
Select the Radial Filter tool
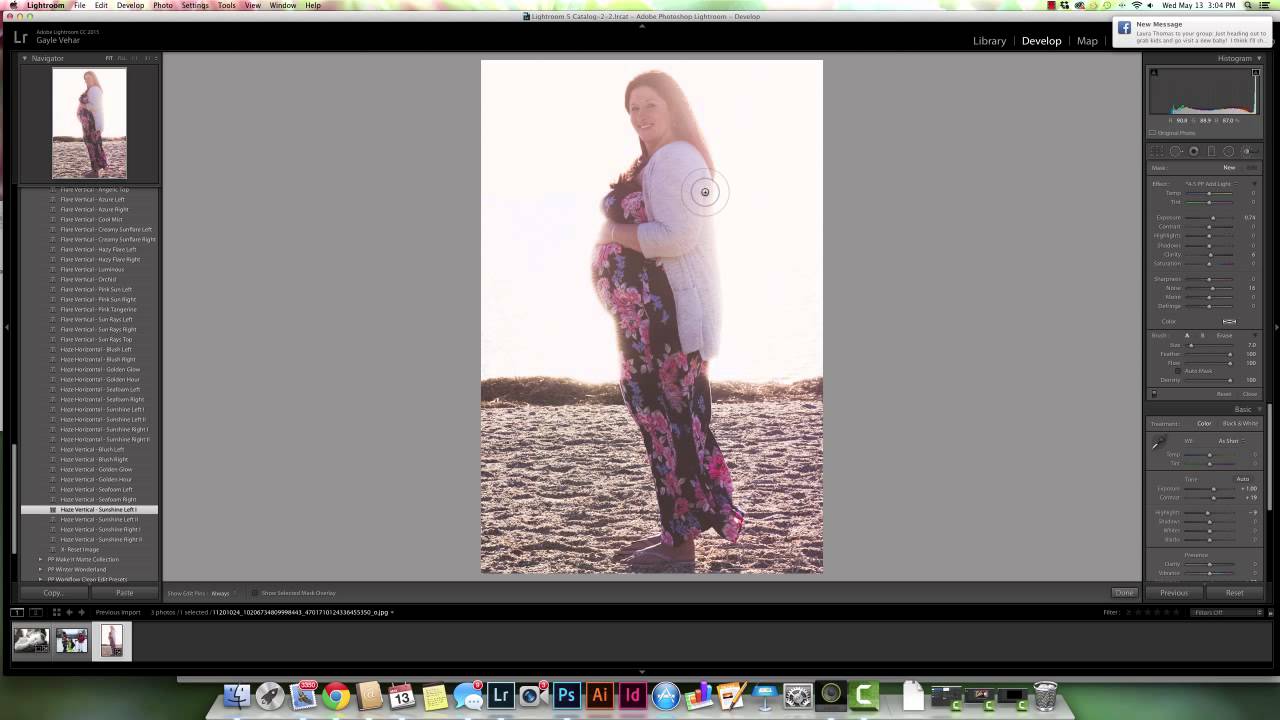[1229, 151]
